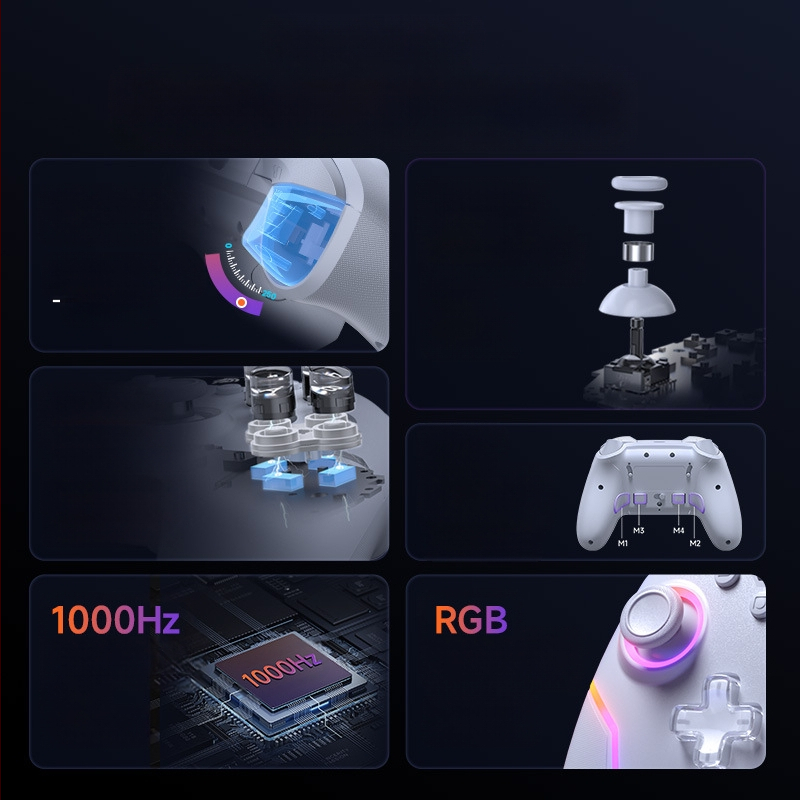Click the 250 marking on trigger scale
The image size is (800, 800).
point(269,295)
